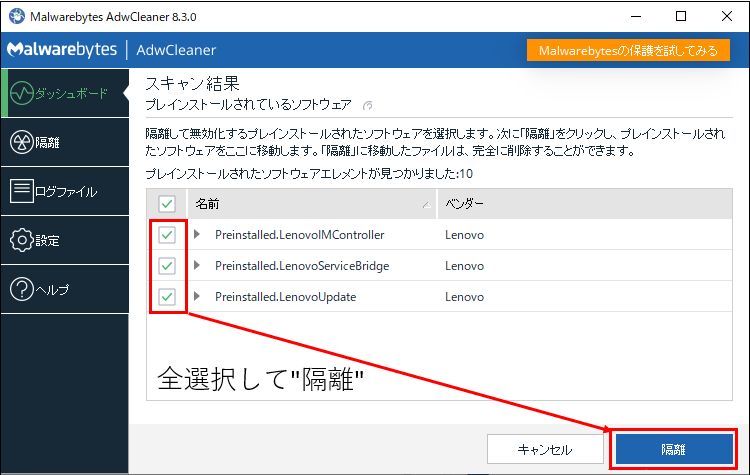Click the キャンセル button
The image size is (750, 475).
click(x=545, y=449)
